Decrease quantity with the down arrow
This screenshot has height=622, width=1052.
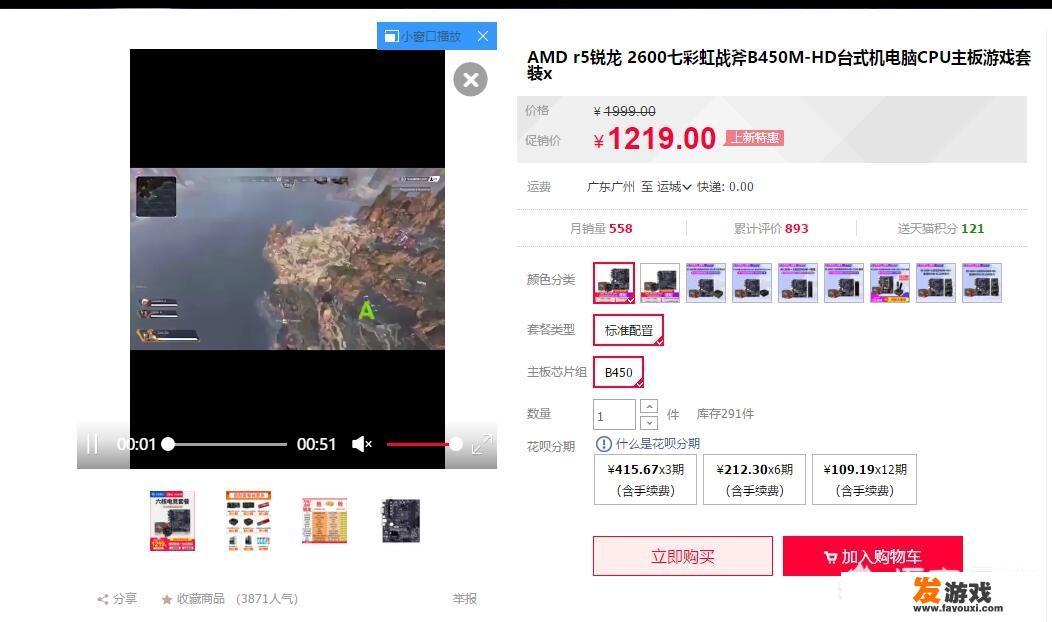click(x=649, y=423)
